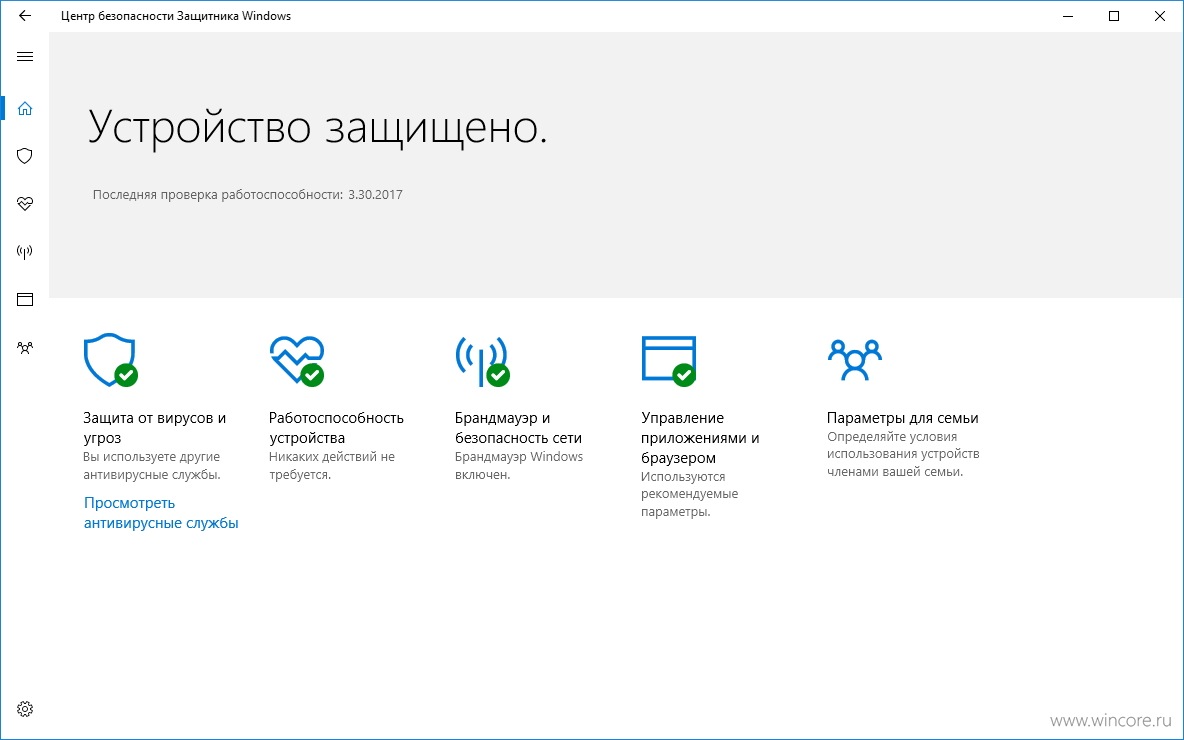This screenshot has width=1184, height=740.
Task: Click the 'Брандмауэр Windows включен.' text
Action: pyautogui.click(x=519, y=466)
